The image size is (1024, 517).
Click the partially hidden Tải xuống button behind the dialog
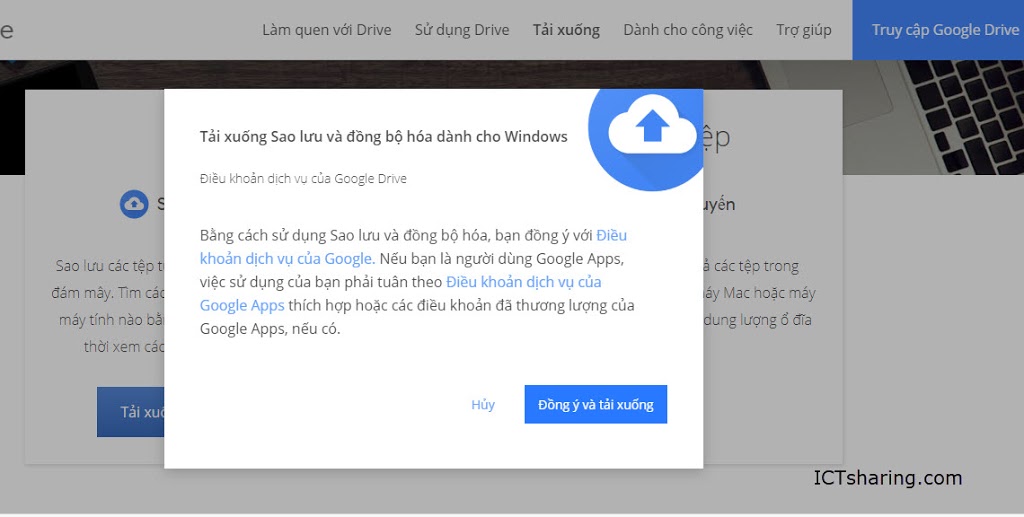tap(131, 412)
